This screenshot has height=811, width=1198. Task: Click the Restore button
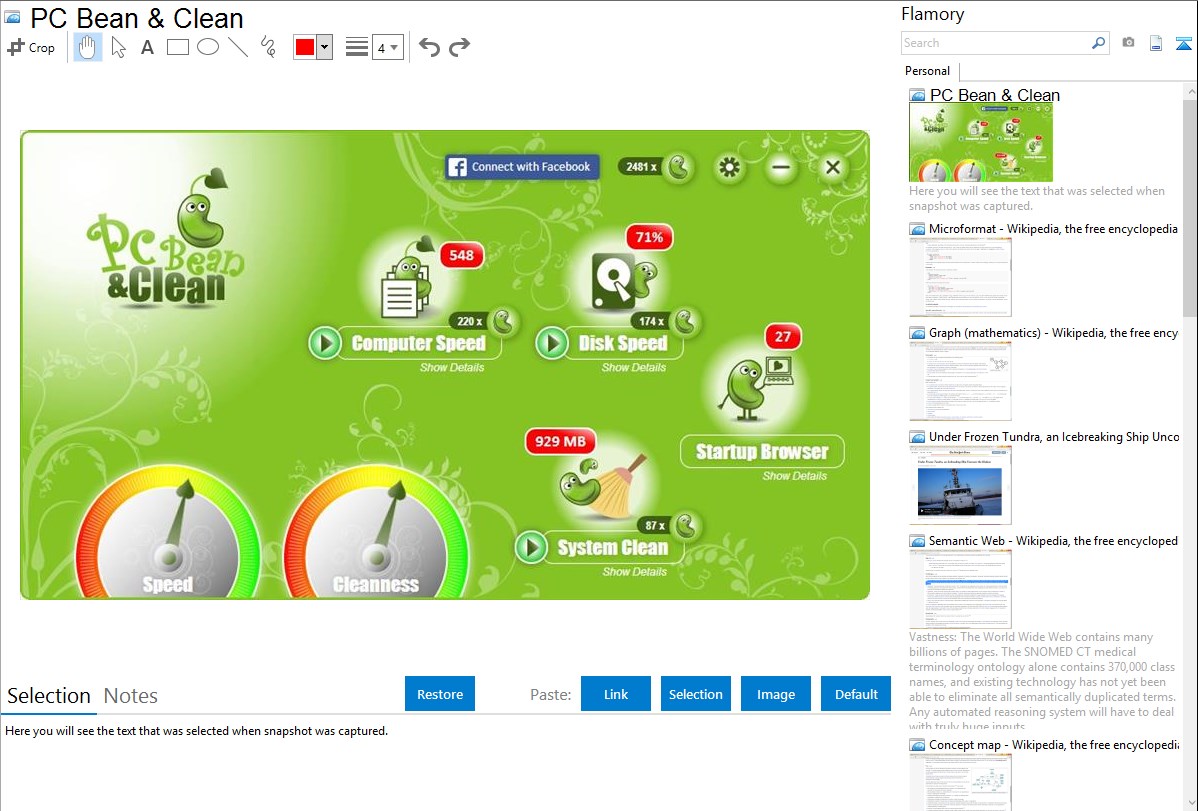(x=440, y=694)
